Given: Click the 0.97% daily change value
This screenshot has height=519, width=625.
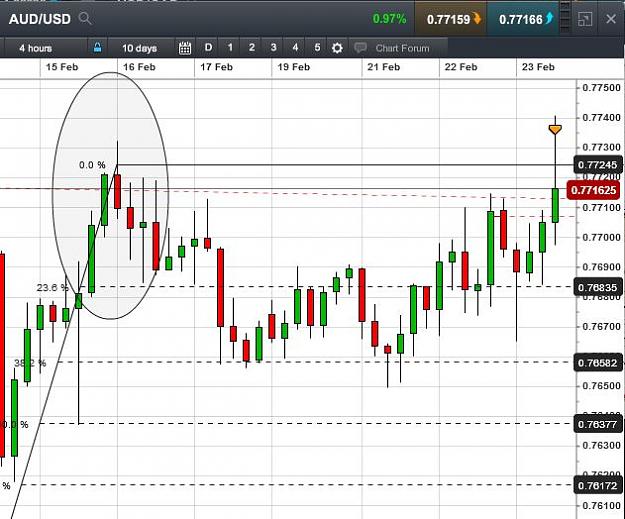Looking at the screenshot, I should [x=389, y=19].
